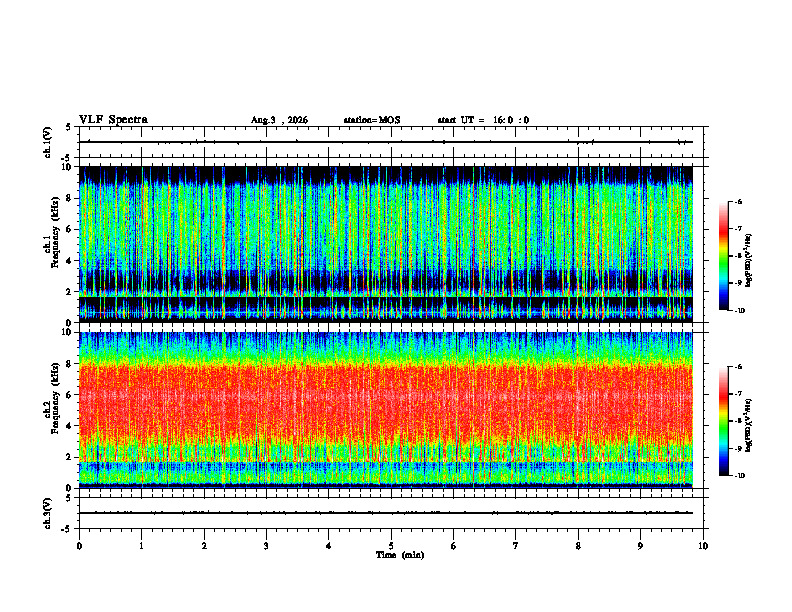Click the "ch.3(V)" waveform axis label
This screenshot has width=792, height=612.
48,513
